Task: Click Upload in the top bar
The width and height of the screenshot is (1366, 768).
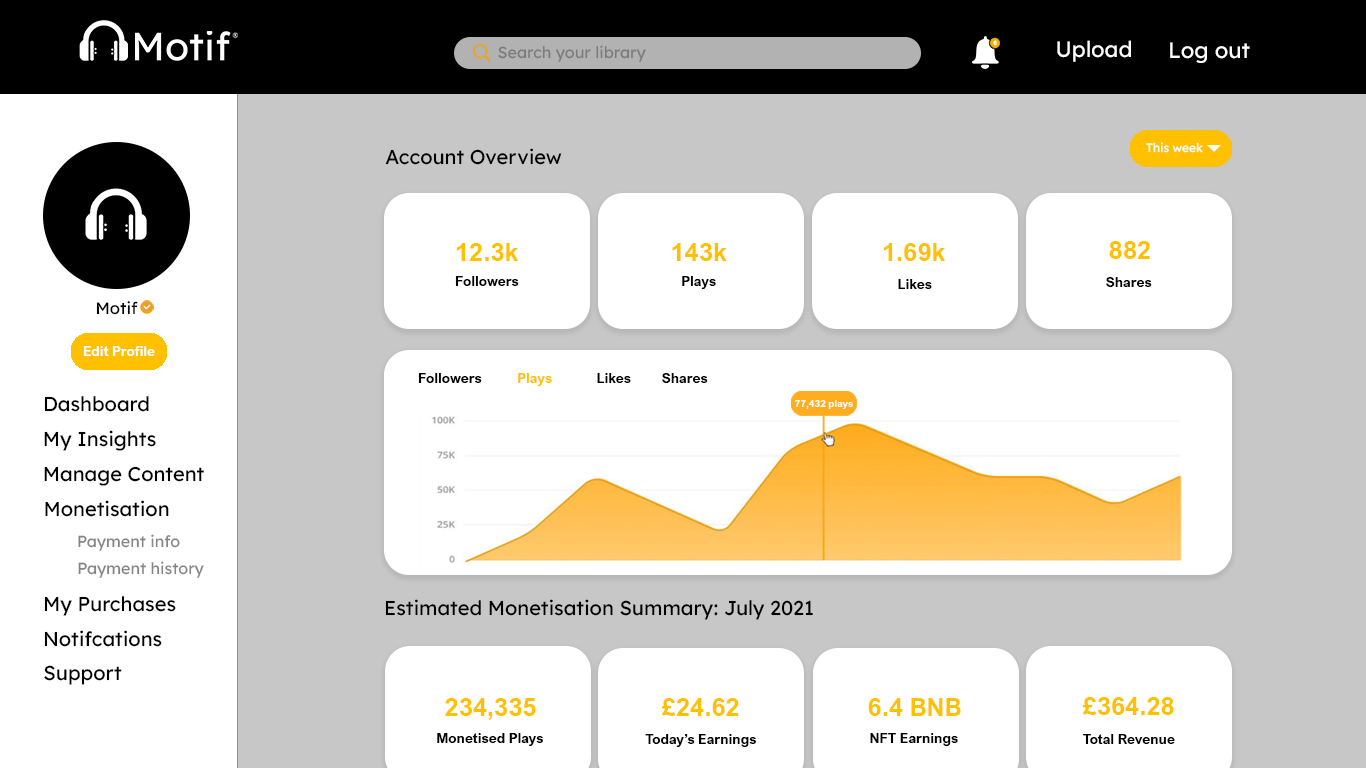Action: click(1093, 50)
